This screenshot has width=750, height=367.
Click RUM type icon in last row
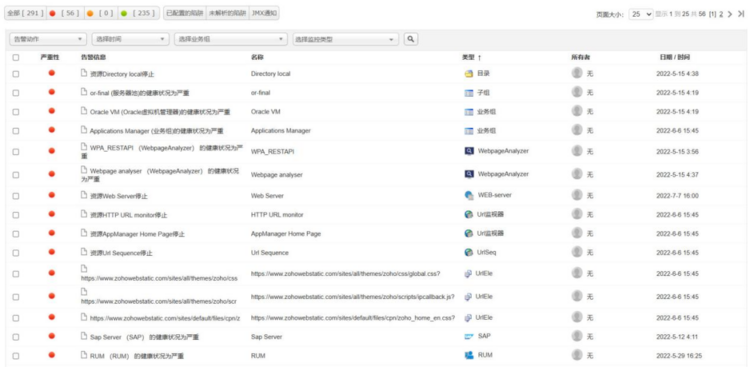click(x=469, y=355)
